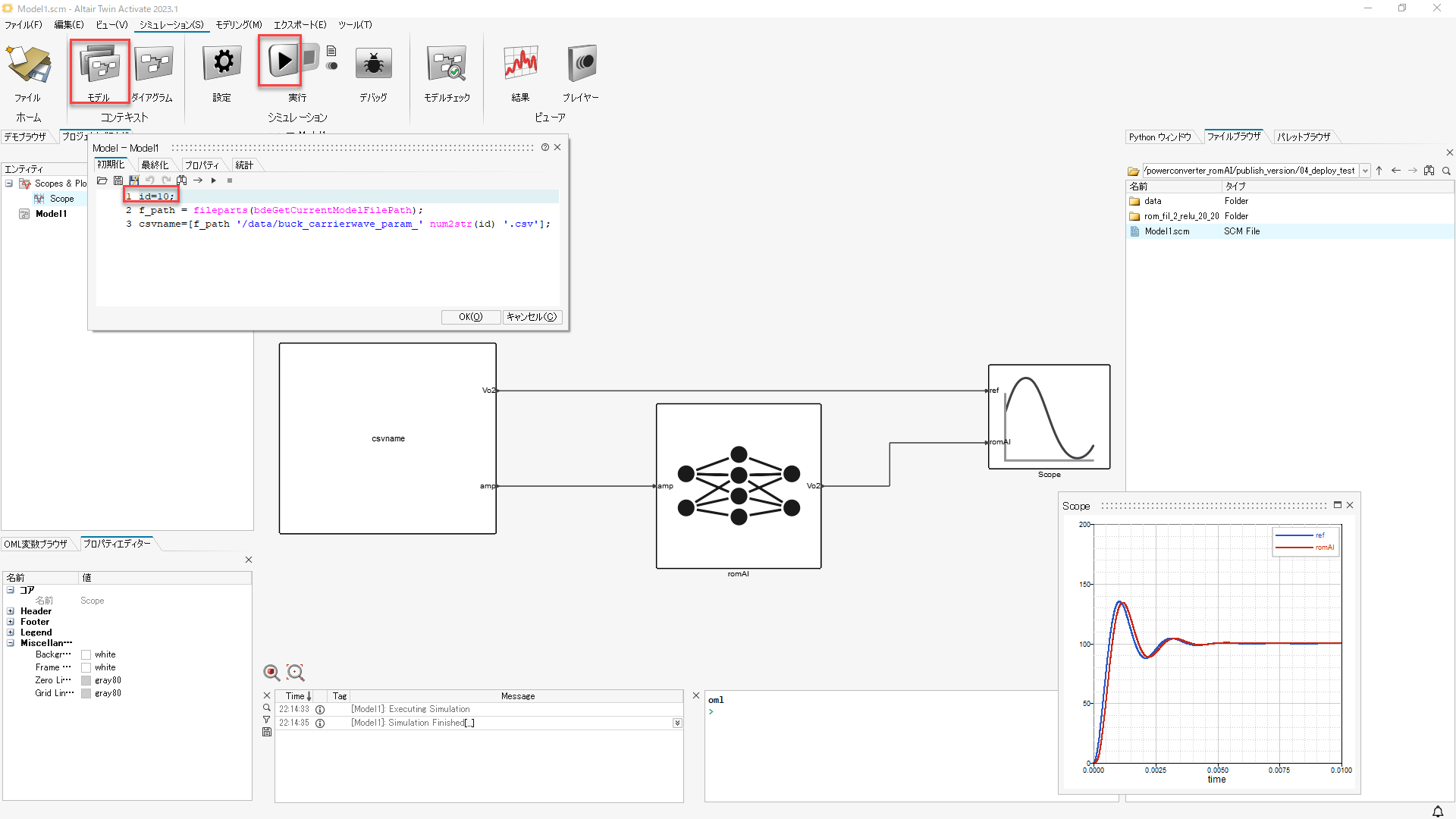Screen dimensions: 1456x819
Task: Select Model1 item in entity tree
Action: pyautogui.click(x=51, y=214)
